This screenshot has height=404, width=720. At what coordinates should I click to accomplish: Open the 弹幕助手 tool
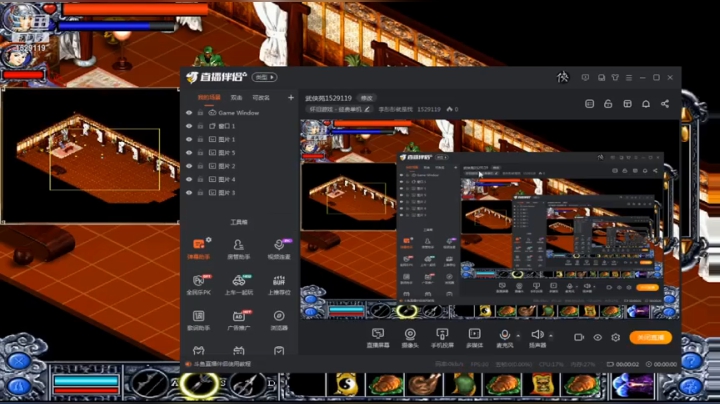click(x=199, y=248)
